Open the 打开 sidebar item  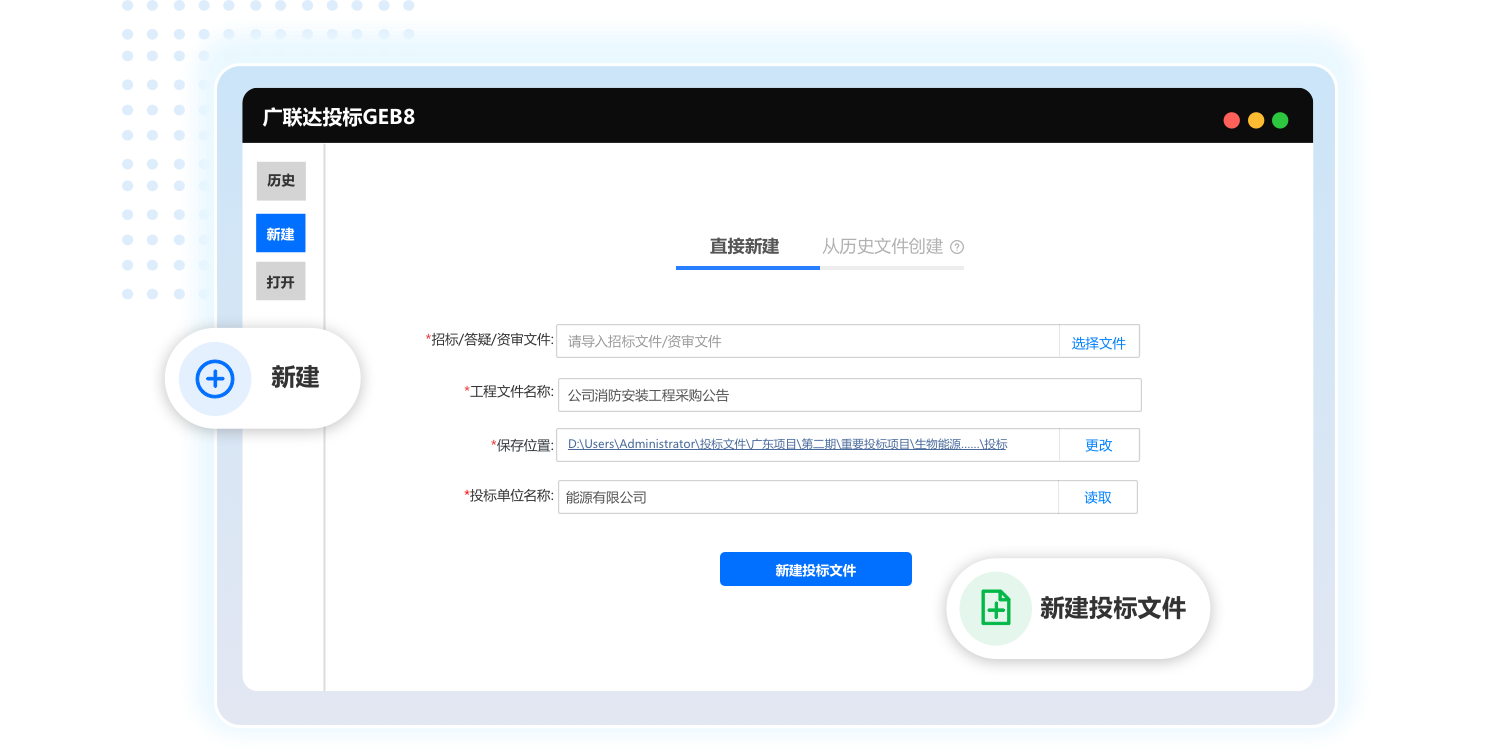[x=281, y=282]
